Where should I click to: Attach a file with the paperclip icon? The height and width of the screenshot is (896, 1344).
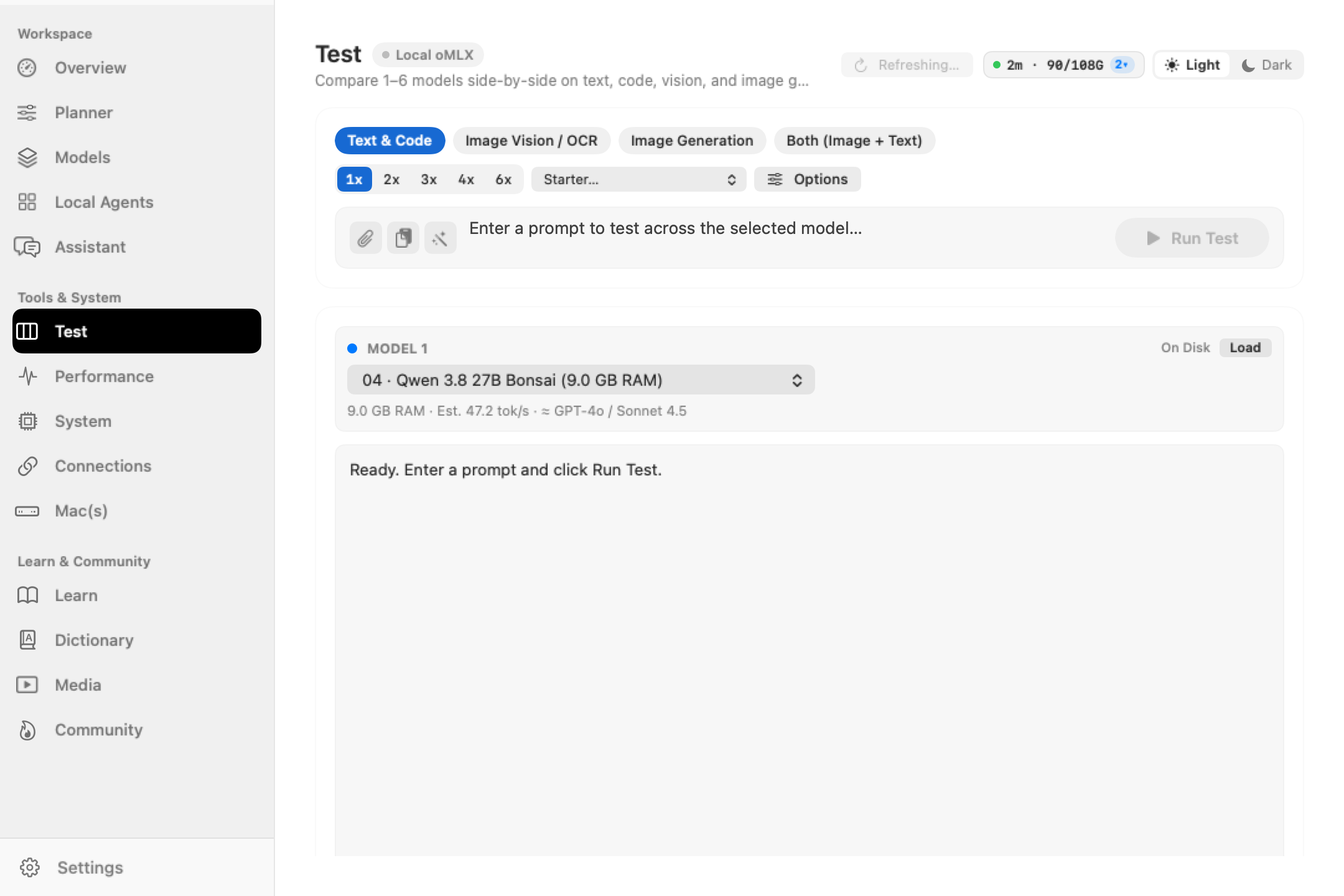pyautogui.click(x=365, y=238)
